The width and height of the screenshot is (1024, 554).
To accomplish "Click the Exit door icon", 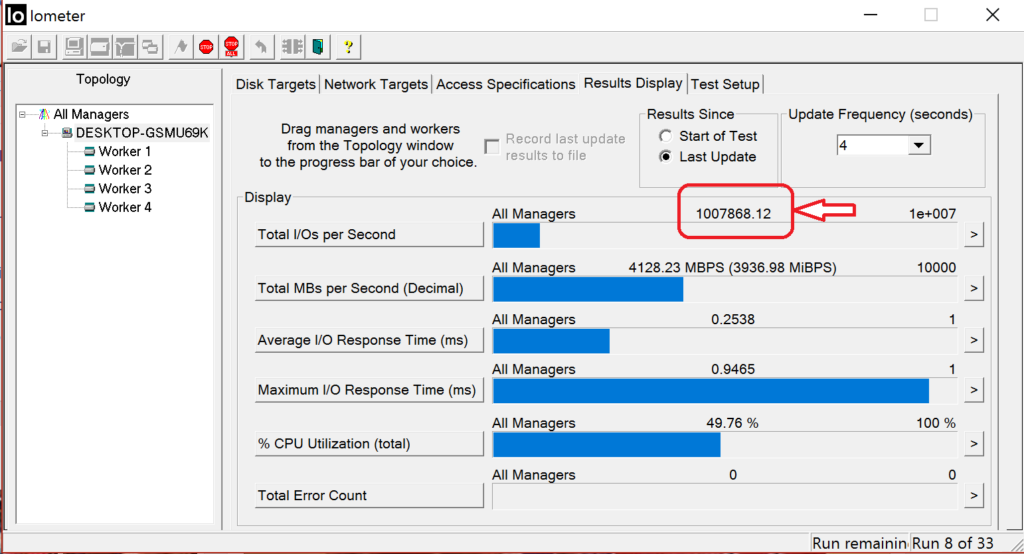I will tap(318, 46).
